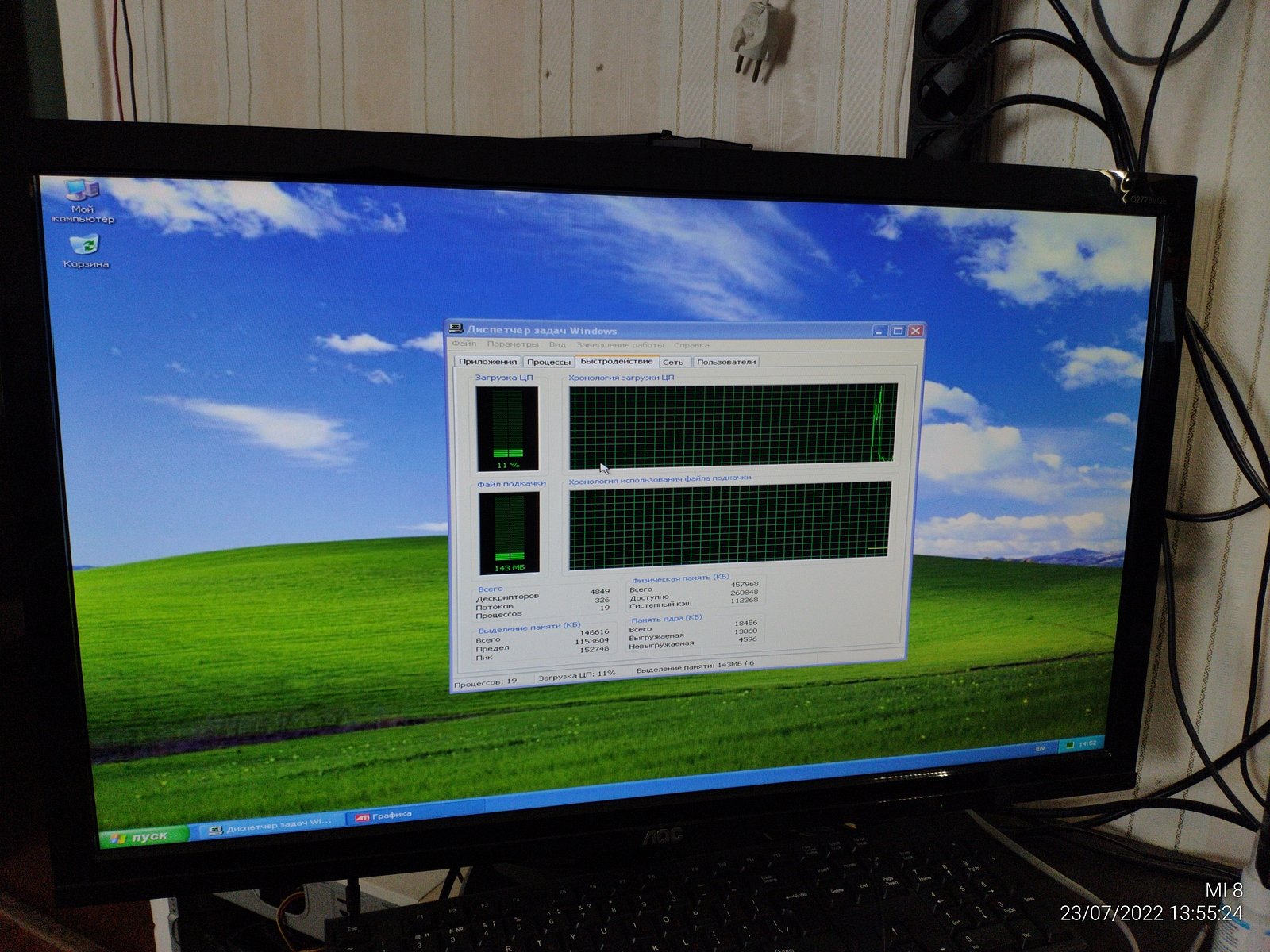Image resolution: width=1270 pixels, height=952 pixels.
Task: Open the Файл menu
Action: (464, 344)
